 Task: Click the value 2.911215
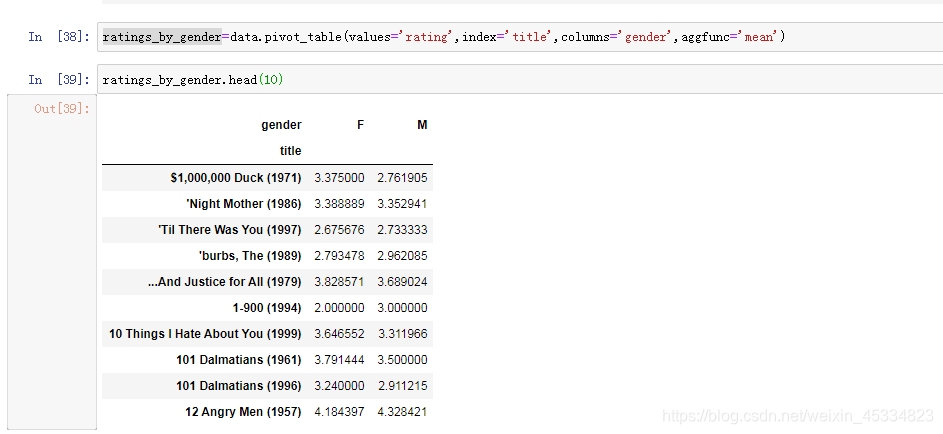[402, 385]
